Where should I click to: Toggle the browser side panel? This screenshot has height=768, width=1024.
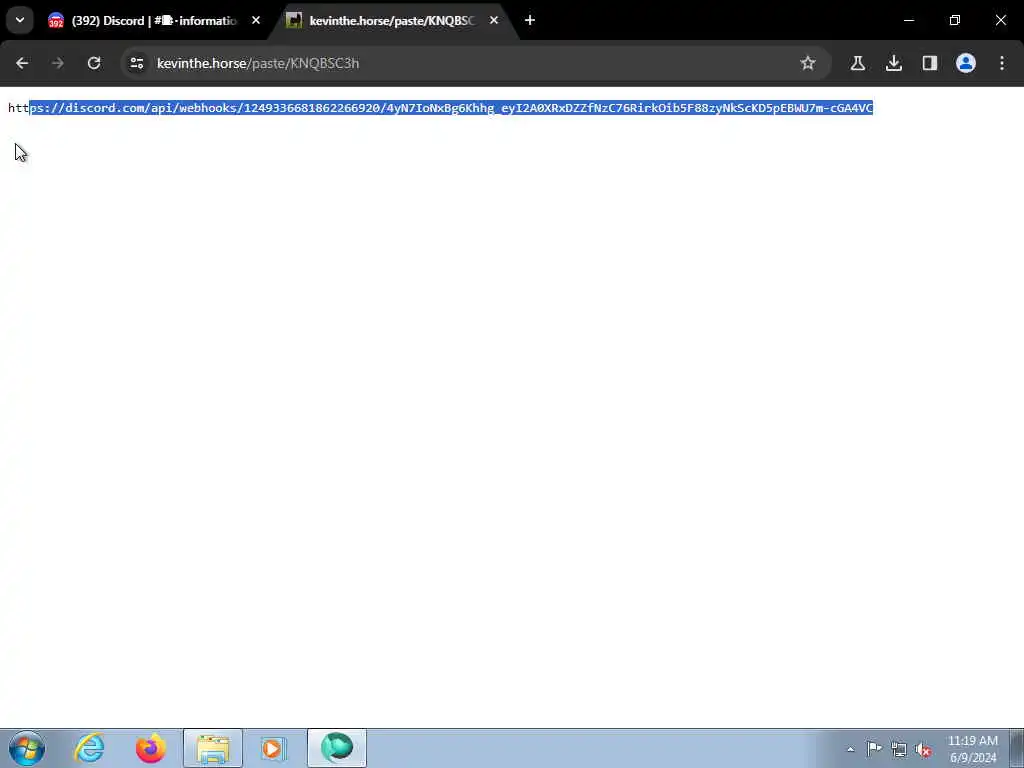click(929, 63)
